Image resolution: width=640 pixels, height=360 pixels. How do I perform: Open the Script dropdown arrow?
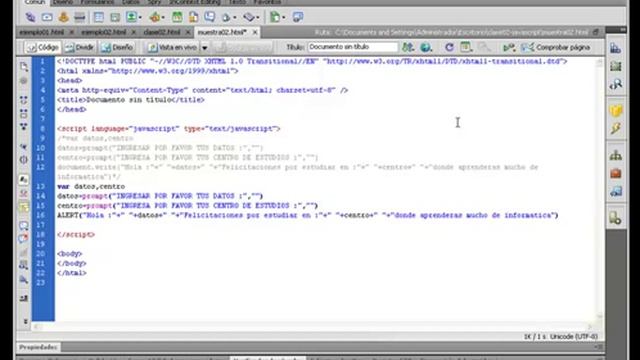point(258,18)
